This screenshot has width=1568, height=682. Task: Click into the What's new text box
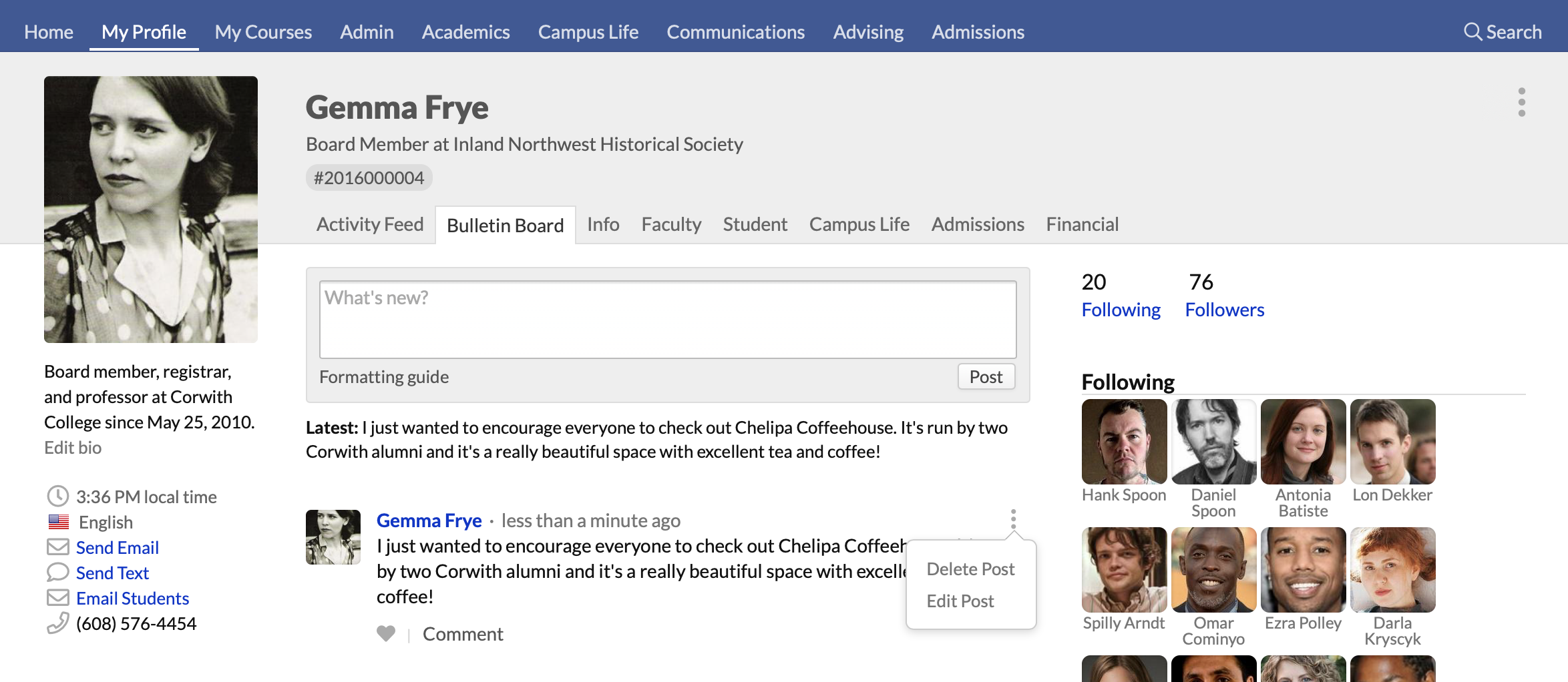click(x=668, y=320)
